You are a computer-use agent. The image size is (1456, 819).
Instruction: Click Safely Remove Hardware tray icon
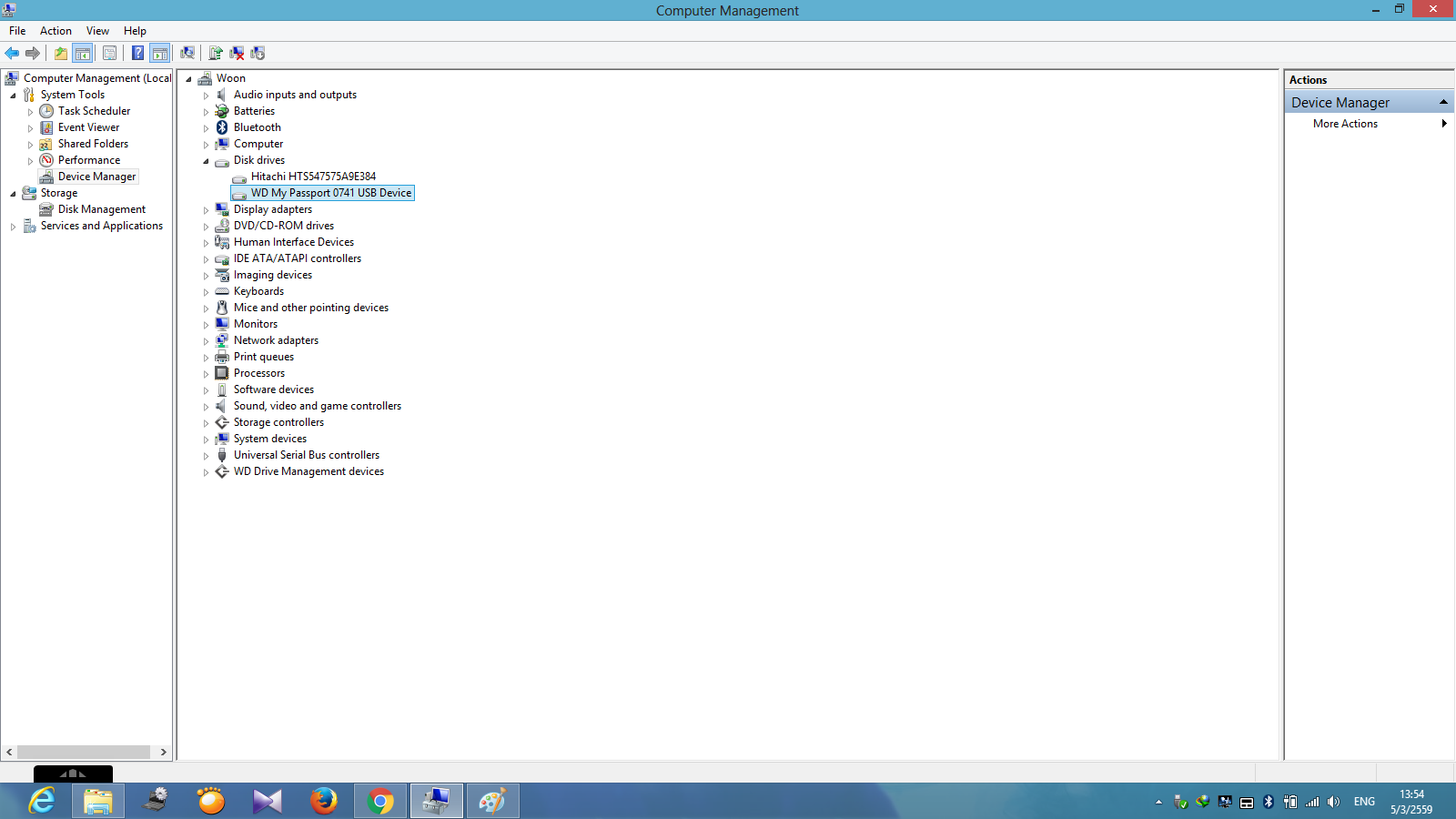[x=1180, y=802]
